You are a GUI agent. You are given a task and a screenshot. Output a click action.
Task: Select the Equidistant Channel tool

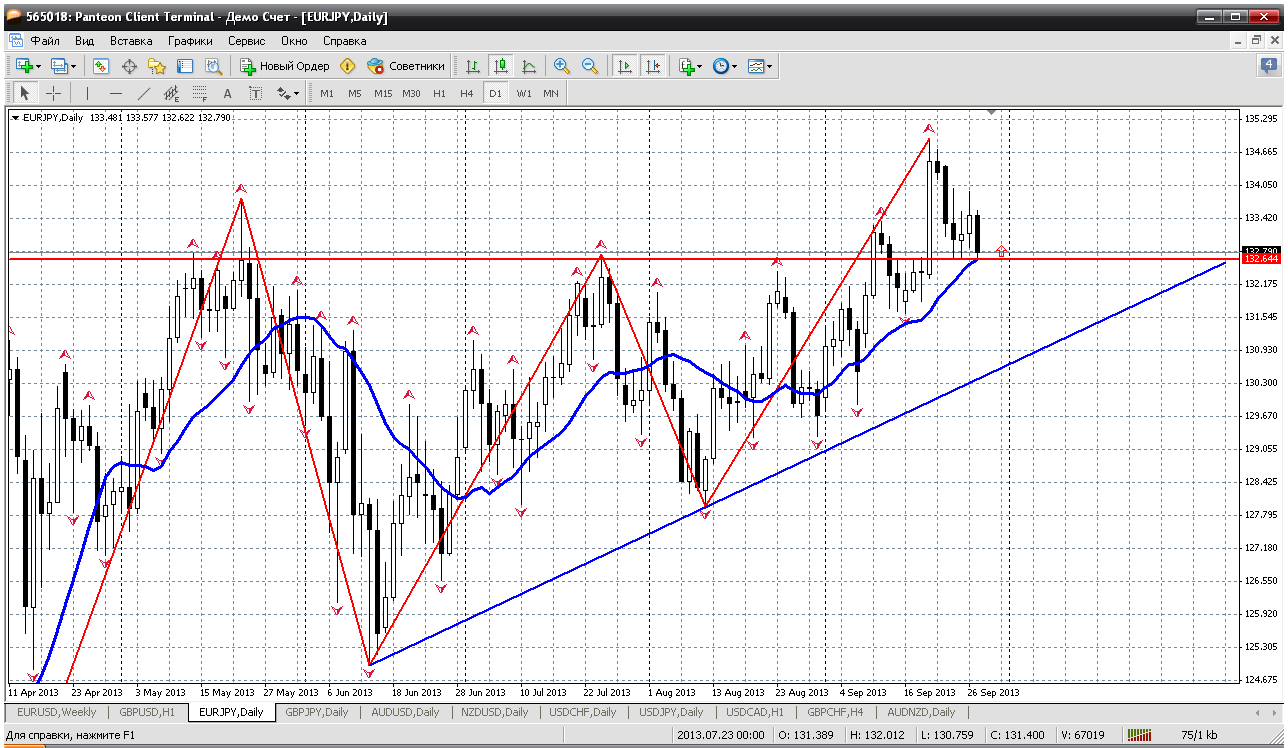click(171, 93)
